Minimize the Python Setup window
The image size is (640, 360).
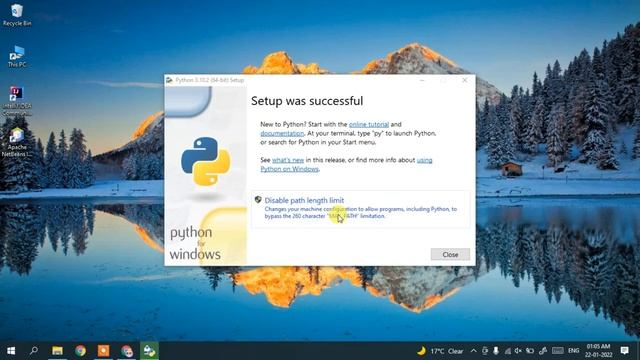point(422,80)
